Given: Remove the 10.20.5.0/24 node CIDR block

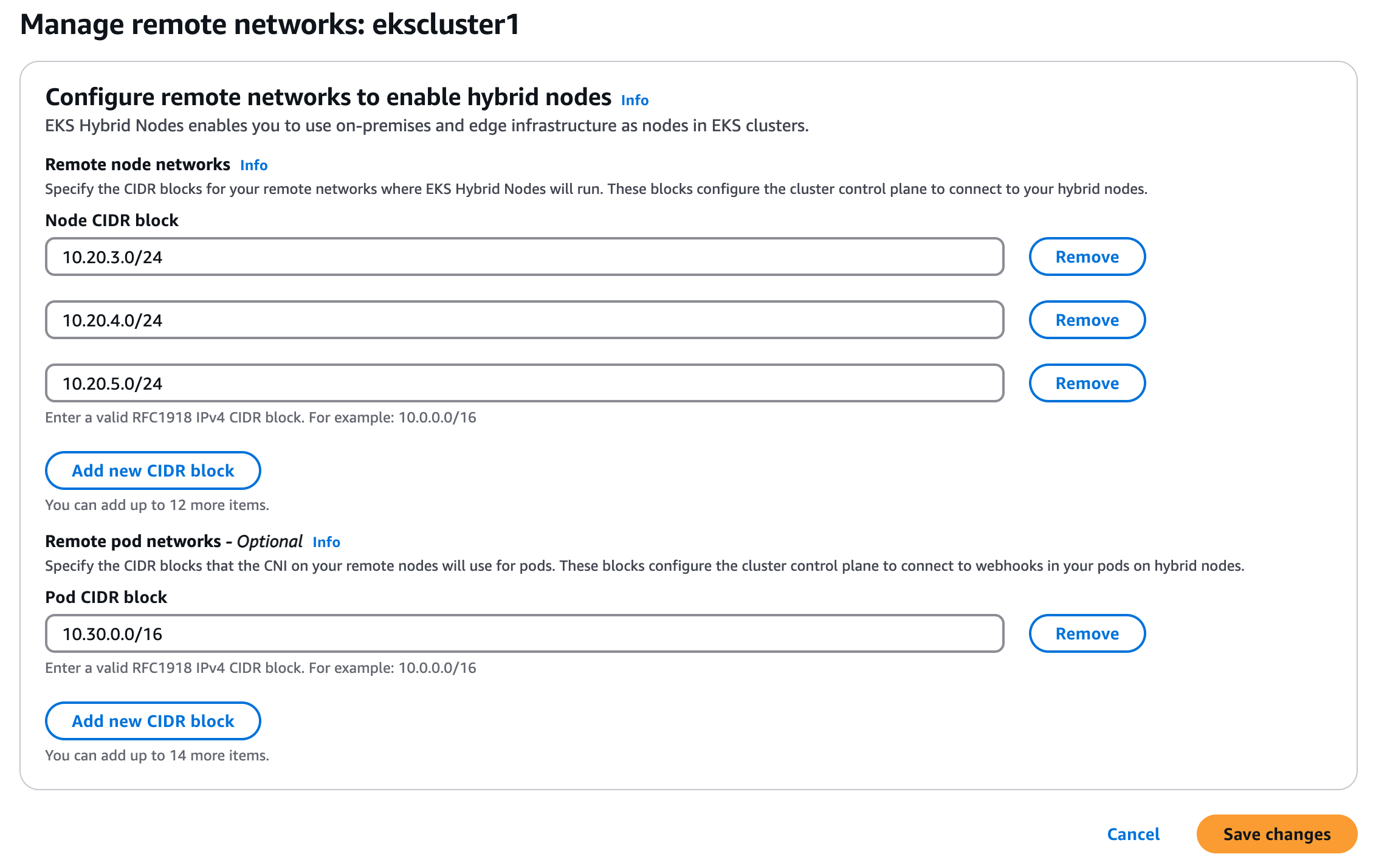Looking at the screenshot, I should [x=1087, y=384].
